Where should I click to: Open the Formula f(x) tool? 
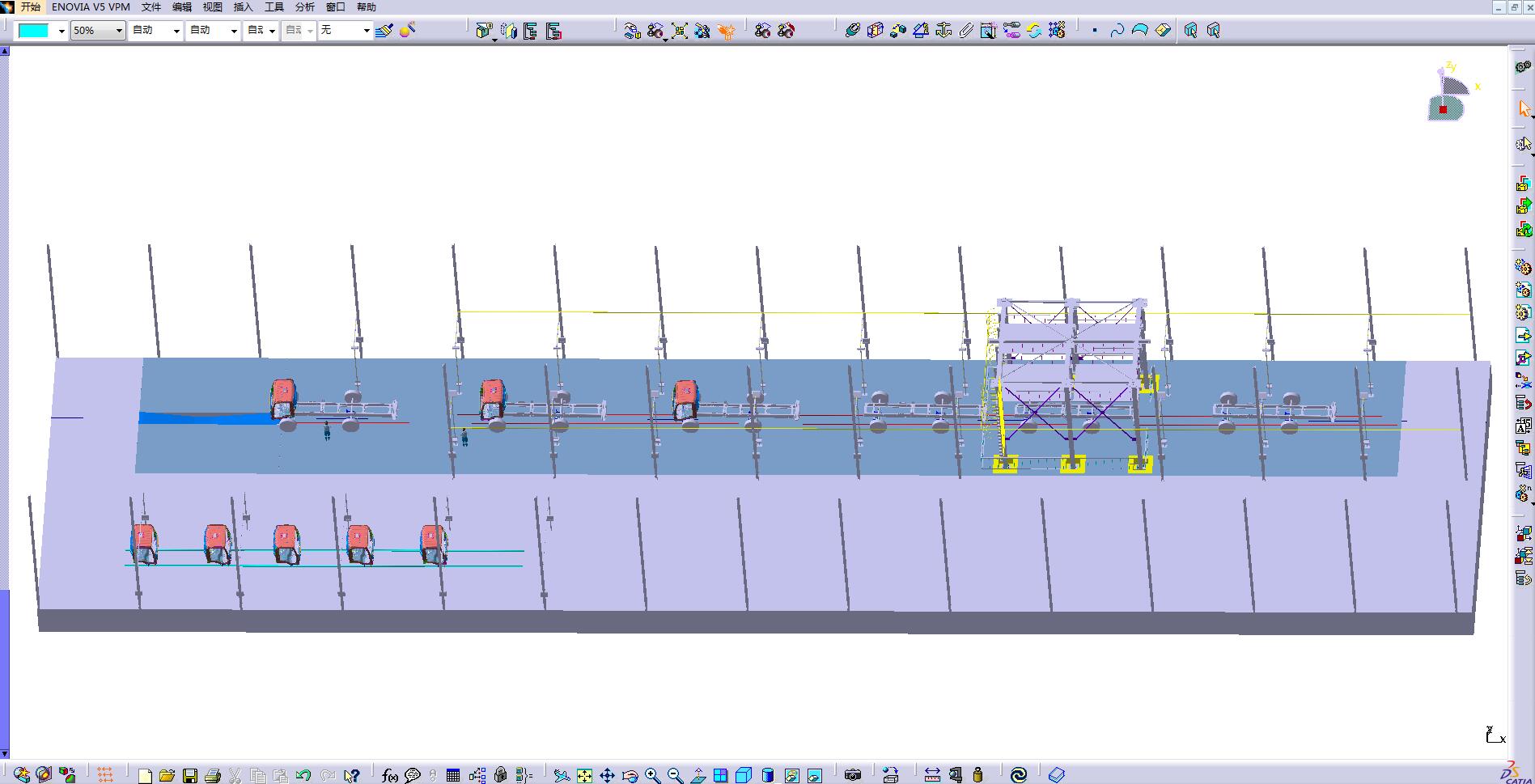pyautogui.click(x=389, y=775)
